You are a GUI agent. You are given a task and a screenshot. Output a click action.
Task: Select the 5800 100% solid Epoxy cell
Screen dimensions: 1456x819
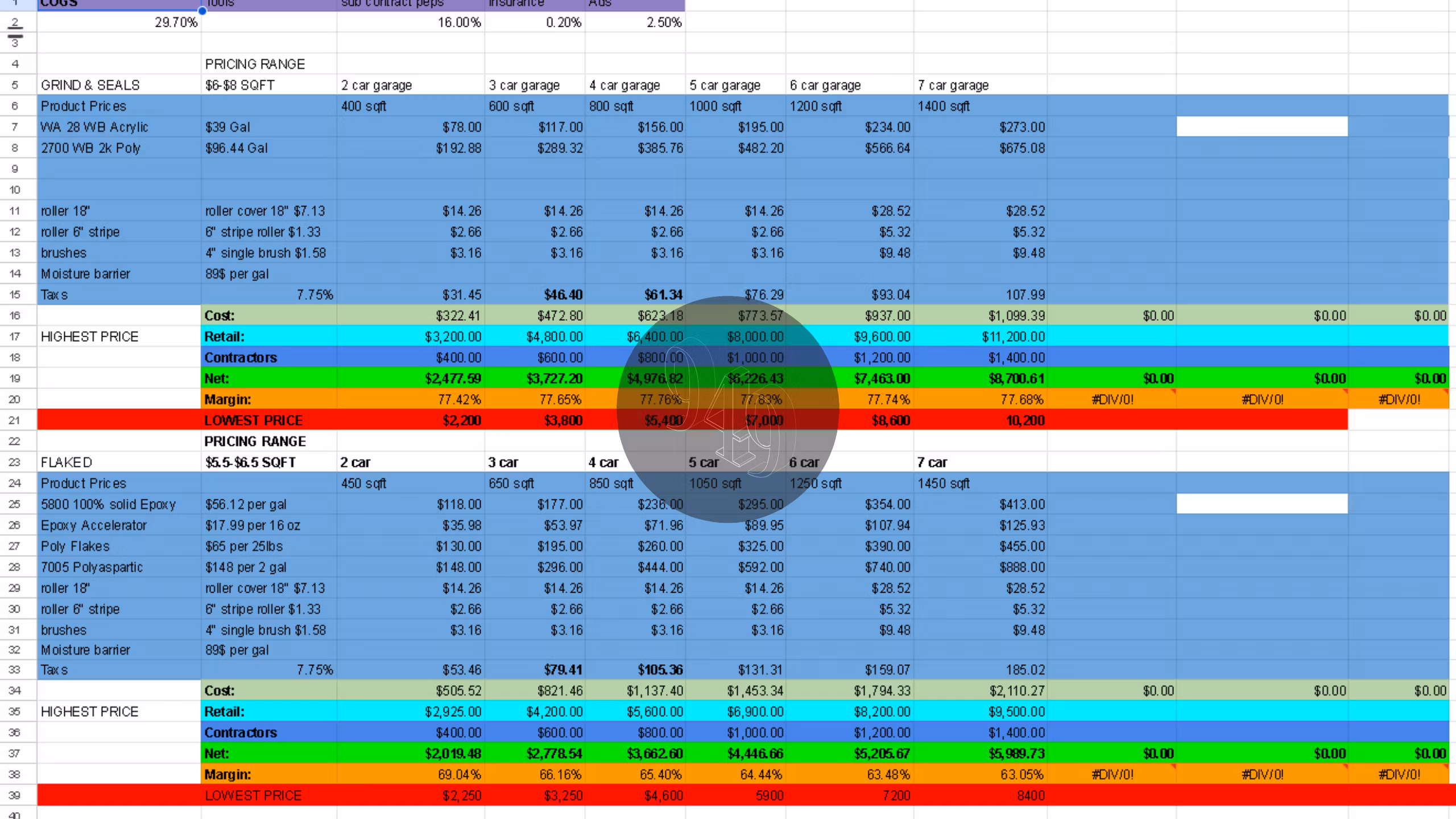[x=119, y=504]
